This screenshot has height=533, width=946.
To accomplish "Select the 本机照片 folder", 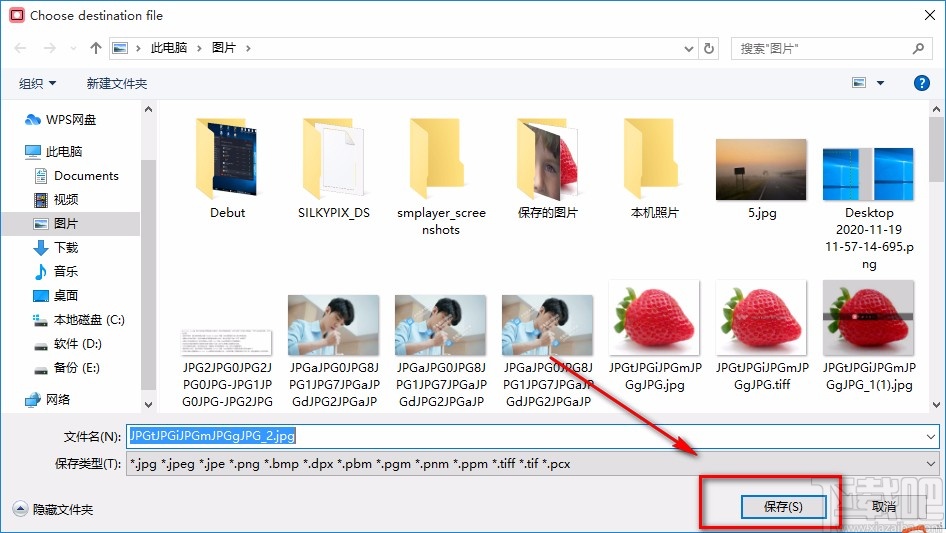I will pyautogui.click(x=655, y=168).
